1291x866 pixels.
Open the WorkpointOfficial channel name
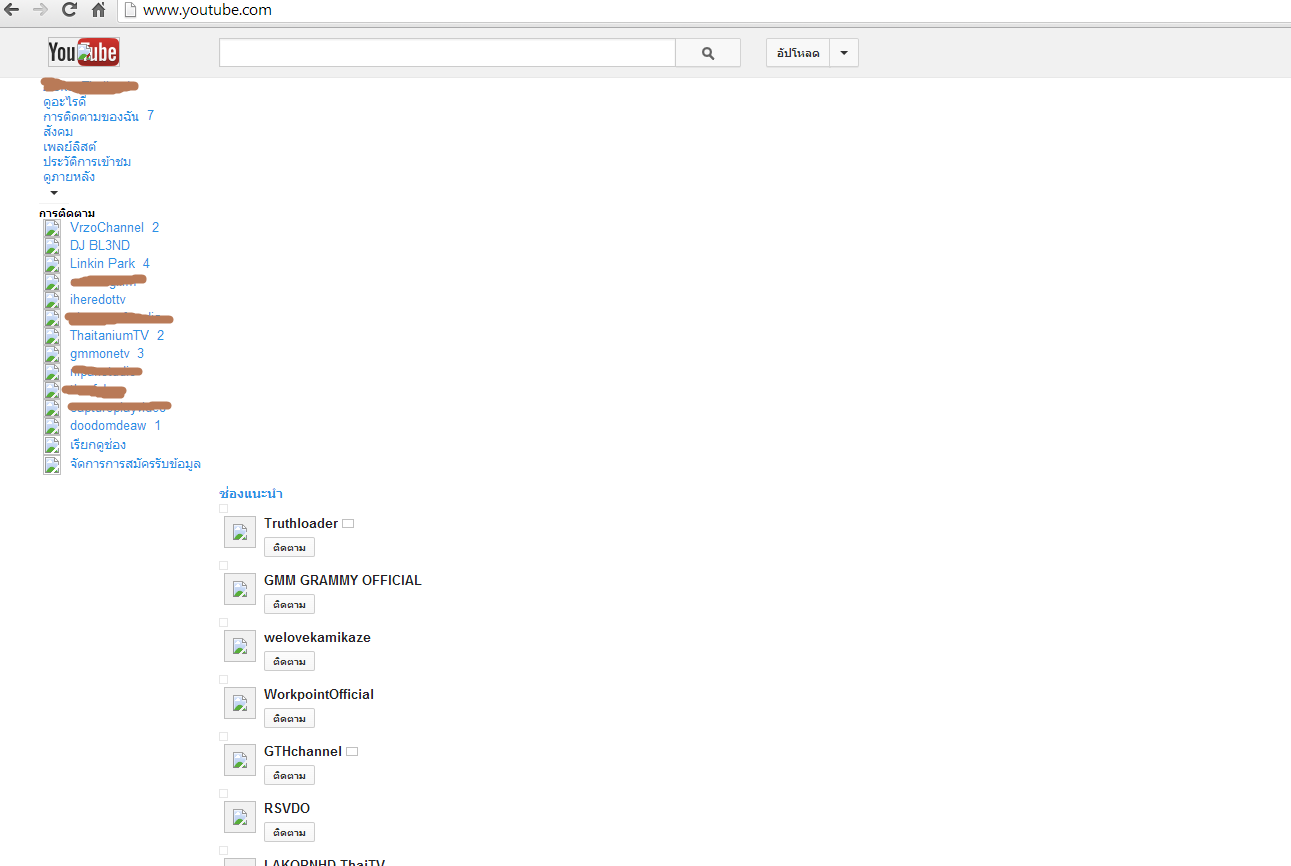point(319,695)
